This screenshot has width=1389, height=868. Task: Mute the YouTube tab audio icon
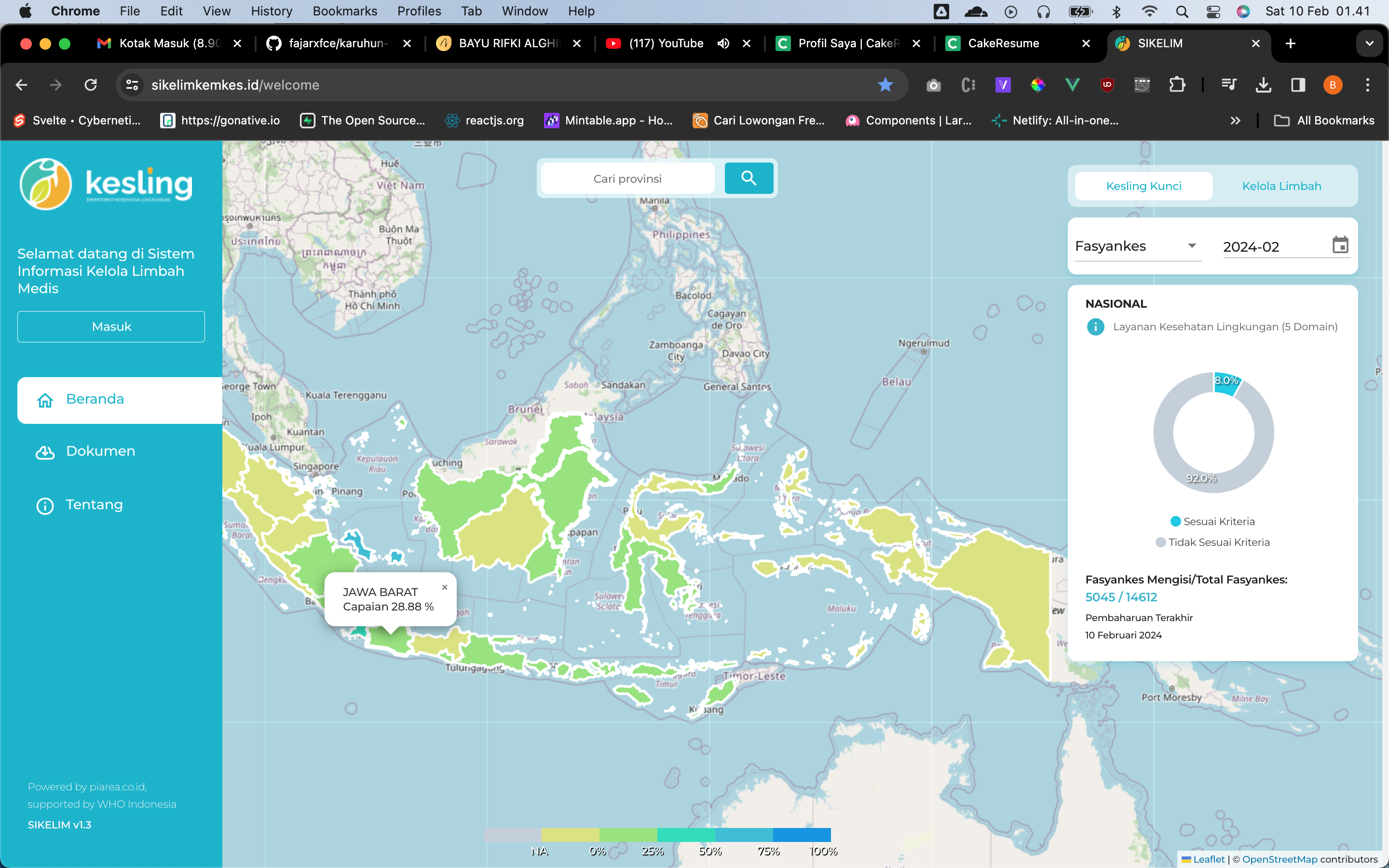tap(722, 43)
